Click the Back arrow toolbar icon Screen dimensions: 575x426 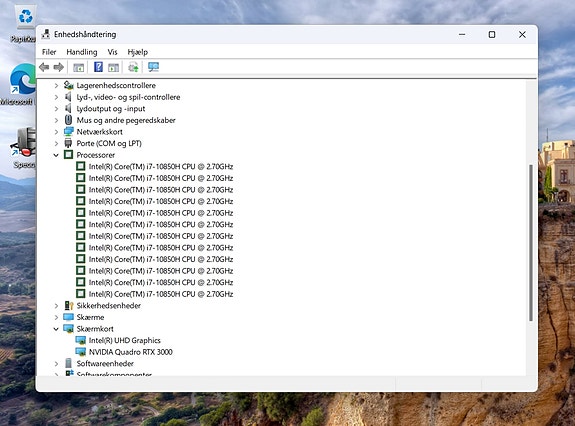click(44, 67)
